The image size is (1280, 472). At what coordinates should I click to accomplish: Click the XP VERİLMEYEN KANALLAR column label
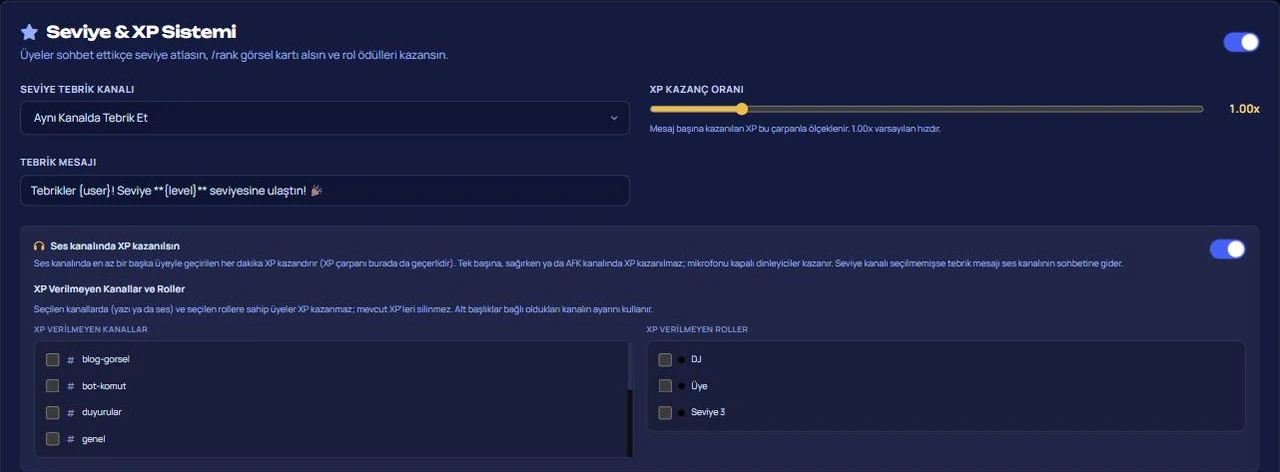[x=91, y=329]
